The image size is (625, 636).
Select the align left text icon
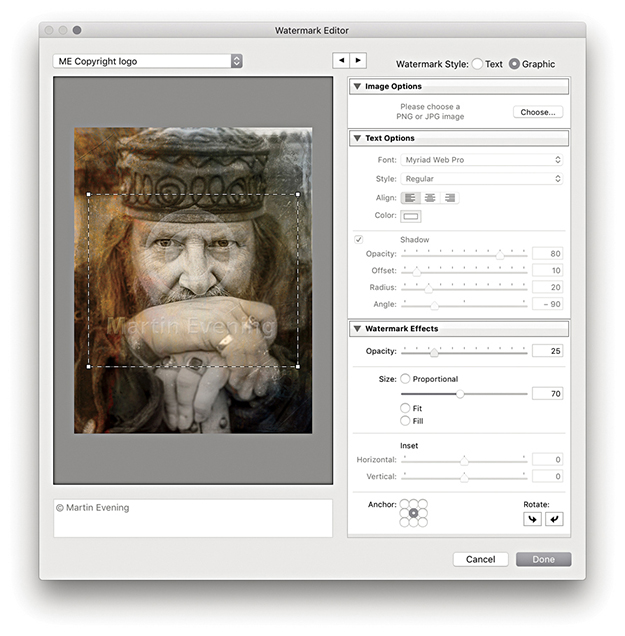(410, 198)
